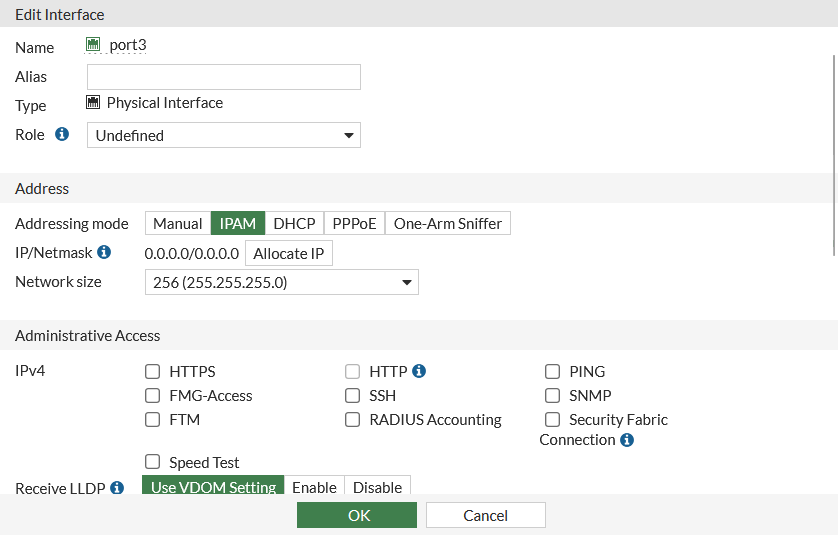The image size is (838, 535).
Task: Click the info icon beside Role
Action: [62, 134]
